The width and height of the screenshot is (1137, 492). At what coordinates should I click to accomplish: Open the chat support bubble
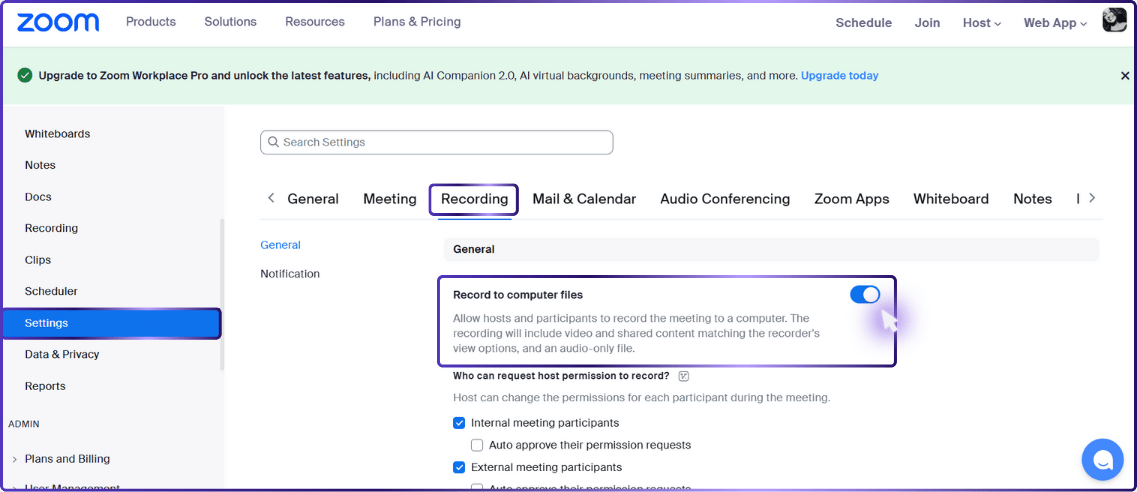pos(1102,459)
